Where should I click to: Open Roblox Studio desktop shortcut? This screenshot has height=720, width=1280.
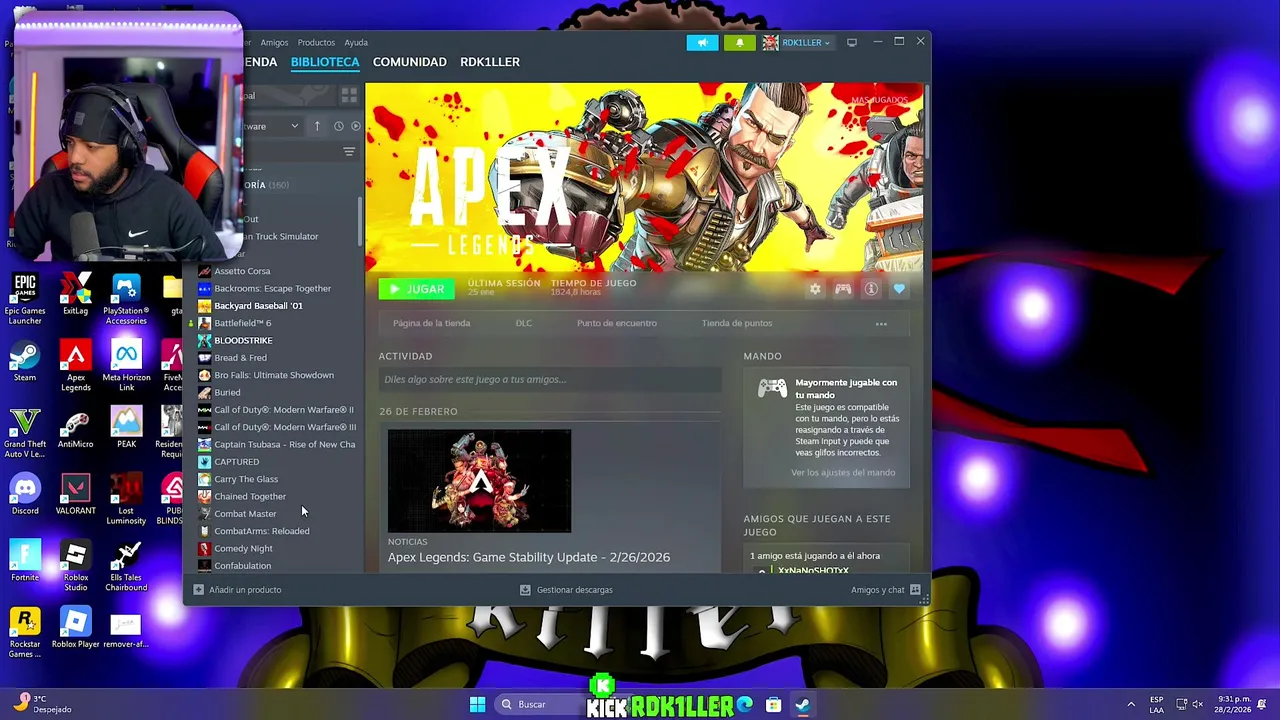(76, 566)
